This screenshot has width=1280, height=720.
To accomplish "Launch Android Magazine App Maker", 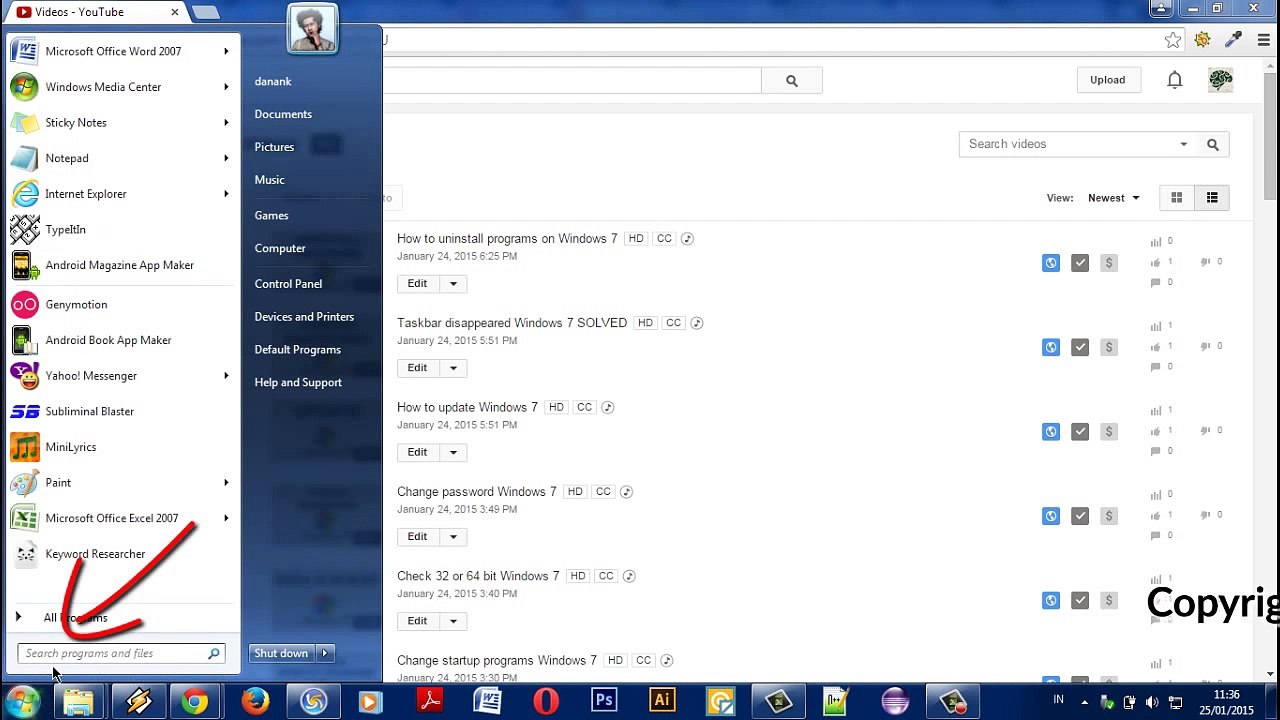I will pyautogui.click(x=122, y=265).
